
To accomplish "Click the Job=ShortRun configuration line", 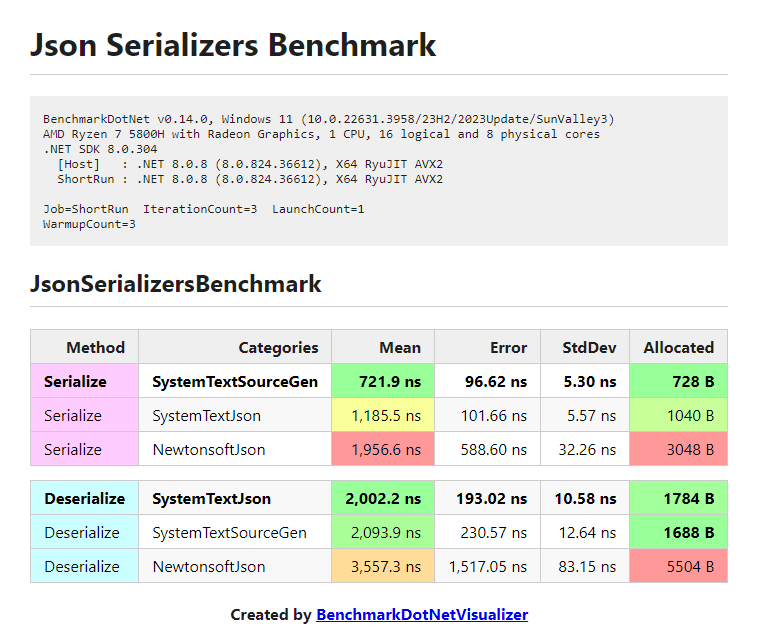I will pos(204,209).
